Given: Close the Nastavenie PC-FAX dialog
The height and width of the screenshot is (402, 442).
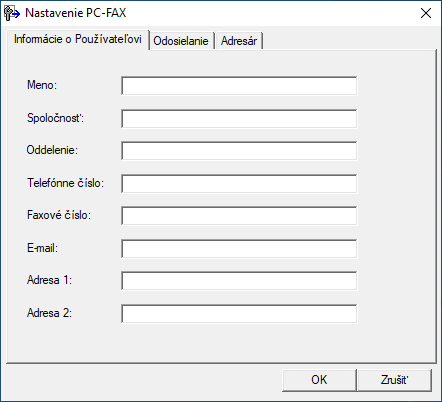Looking at the screenshot, I should pyautogui.click(x=426, y=13).
